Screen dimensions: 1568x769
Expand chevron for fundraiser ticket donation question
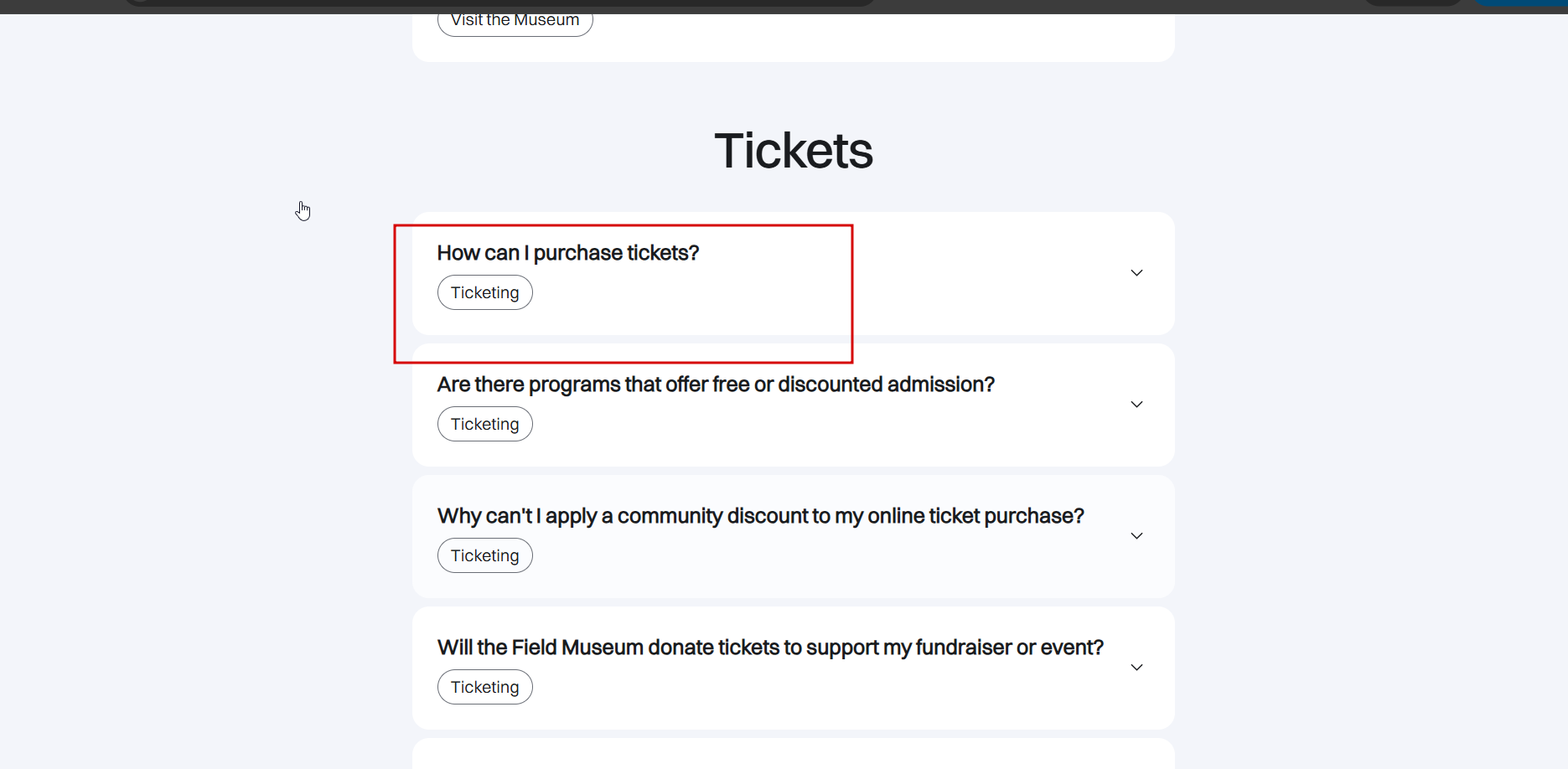tap(1136, 668)
